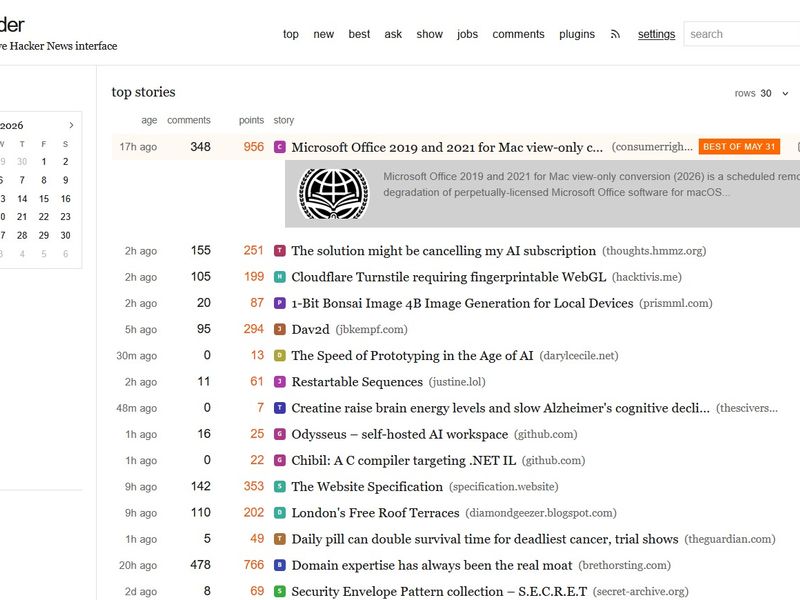Click the Microsoft Office preview description text

pyautogui.click(x=591, y=184)
